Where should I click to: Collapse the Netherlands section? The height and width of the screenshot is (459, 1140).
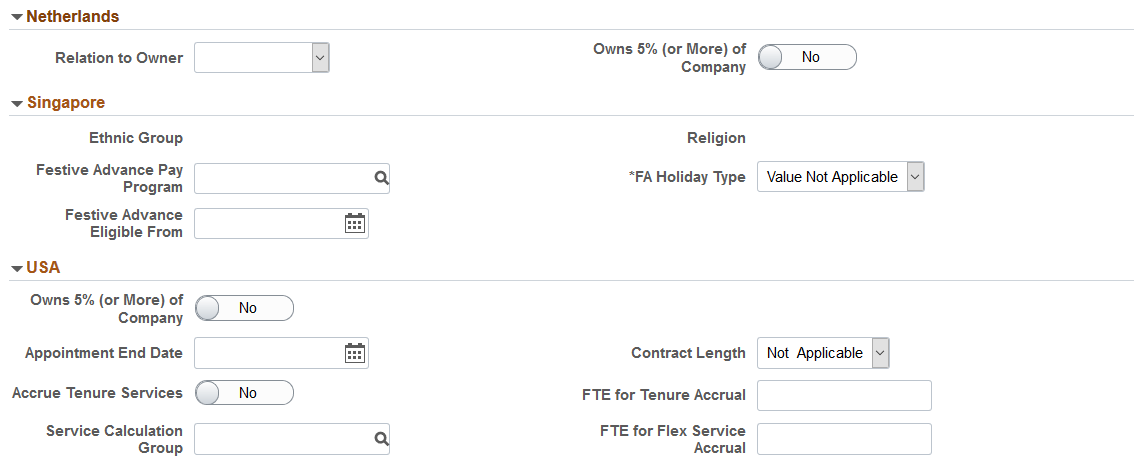pos(17,17)
